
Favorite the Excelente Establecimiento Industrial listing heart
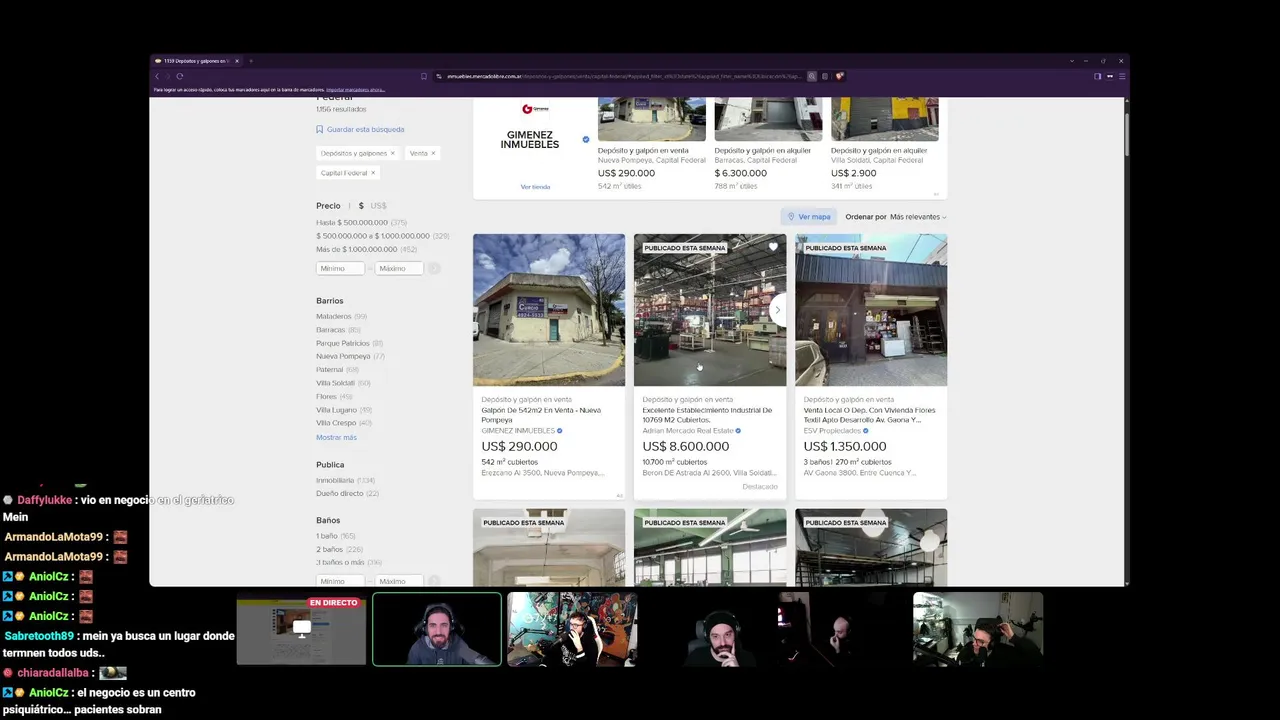click(x=773, y=247)
